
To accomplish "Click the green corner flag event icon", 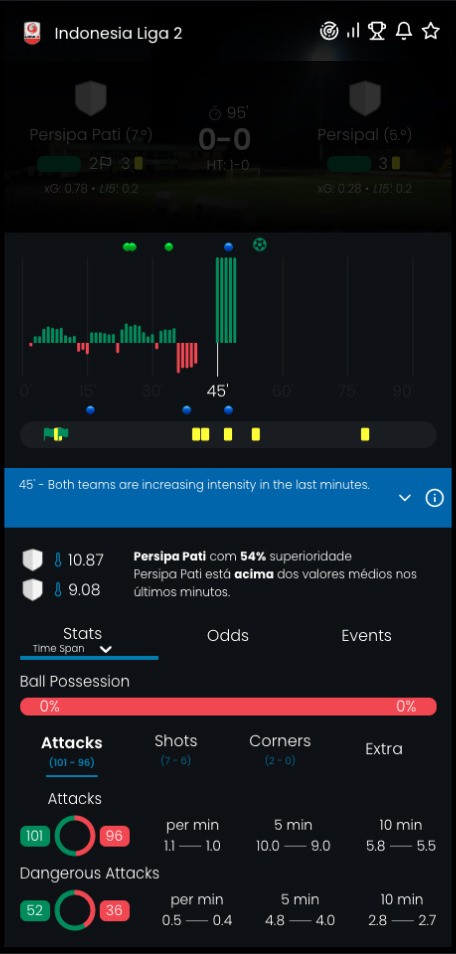I will 49,434.
